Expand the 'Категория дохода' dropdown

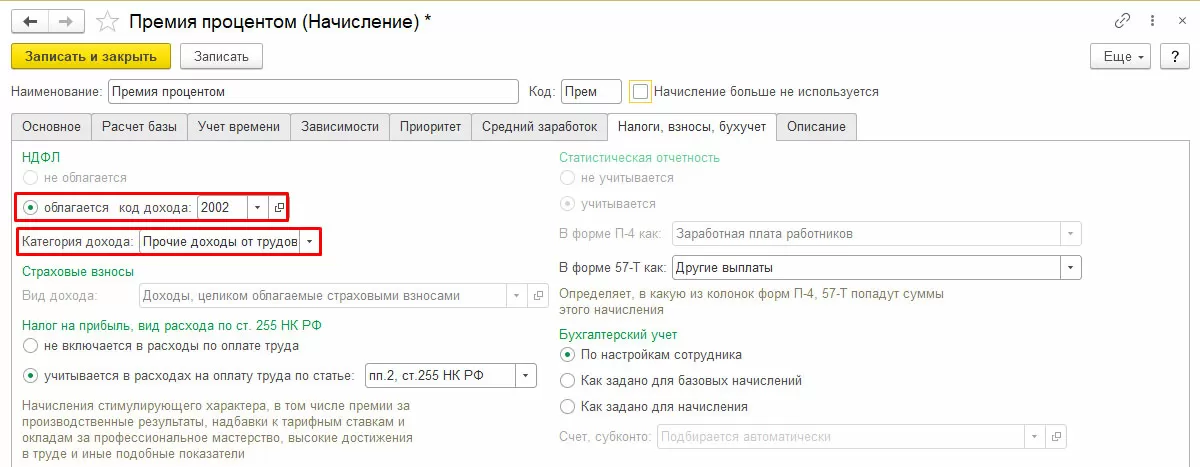[x=309, y=242]
